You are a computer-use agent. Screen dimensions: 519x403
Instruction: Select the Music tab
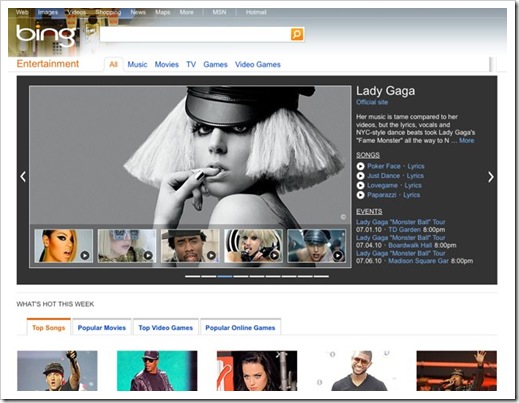tap(137, 64)
